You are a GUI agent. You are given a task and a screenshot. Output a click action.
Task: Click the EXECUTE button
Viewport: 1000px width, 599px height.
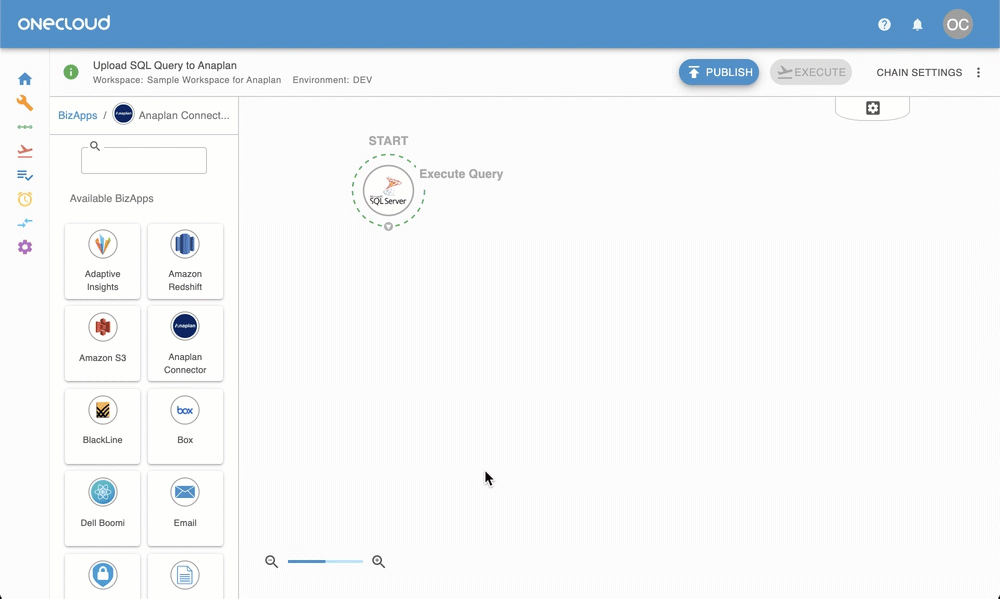[811, 72]
